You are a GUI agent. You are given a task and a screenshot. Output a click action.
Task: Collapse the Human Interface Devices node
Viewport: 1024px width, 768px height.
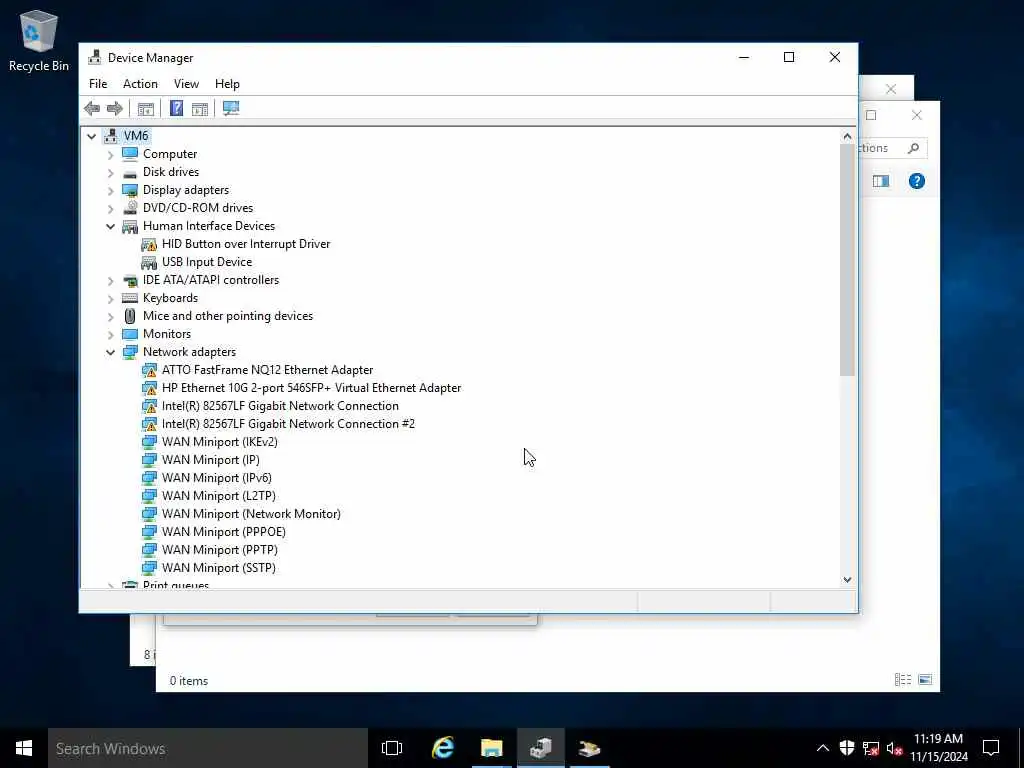[x=110, y=226]
